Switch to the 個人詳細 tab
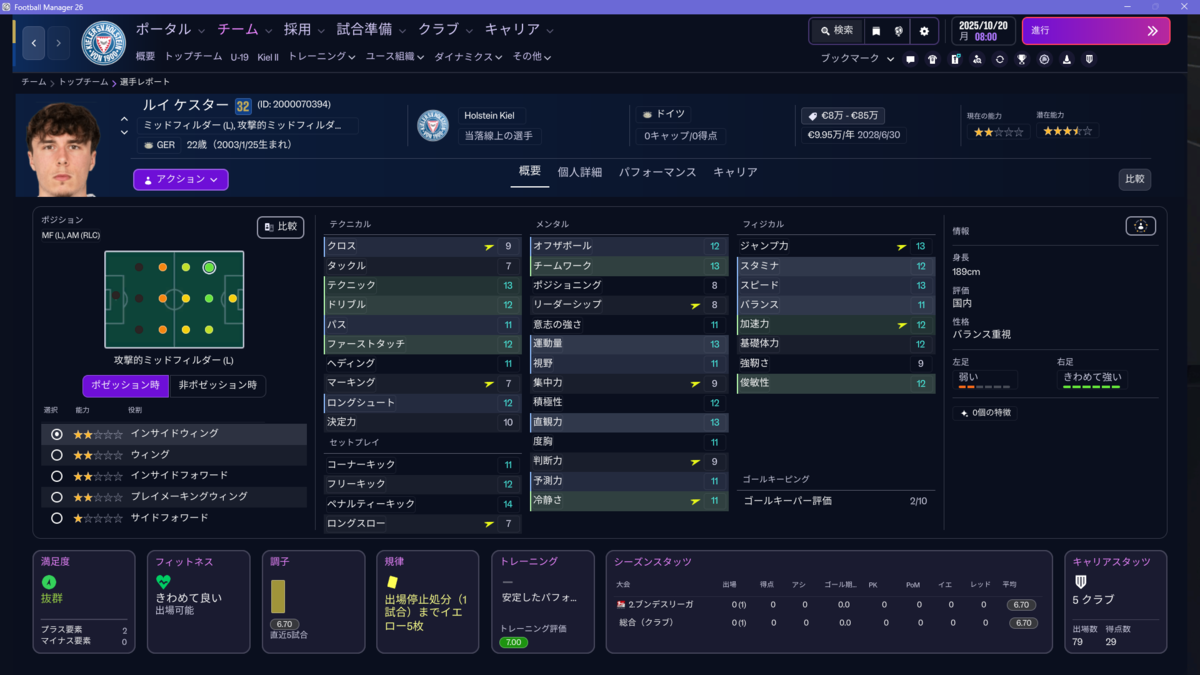 (579, 172)
